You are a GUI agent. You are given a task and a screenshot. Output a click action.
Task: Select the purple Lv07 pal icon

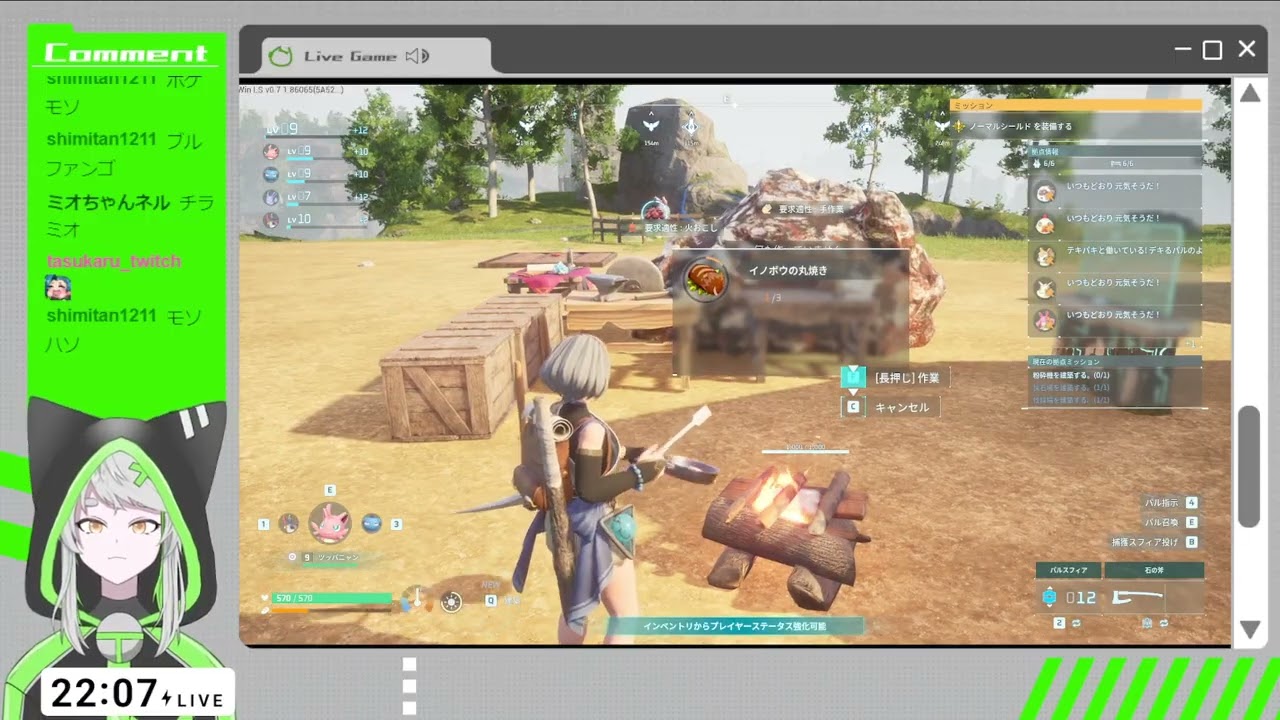pyautogui.click(x=270, y=197)
